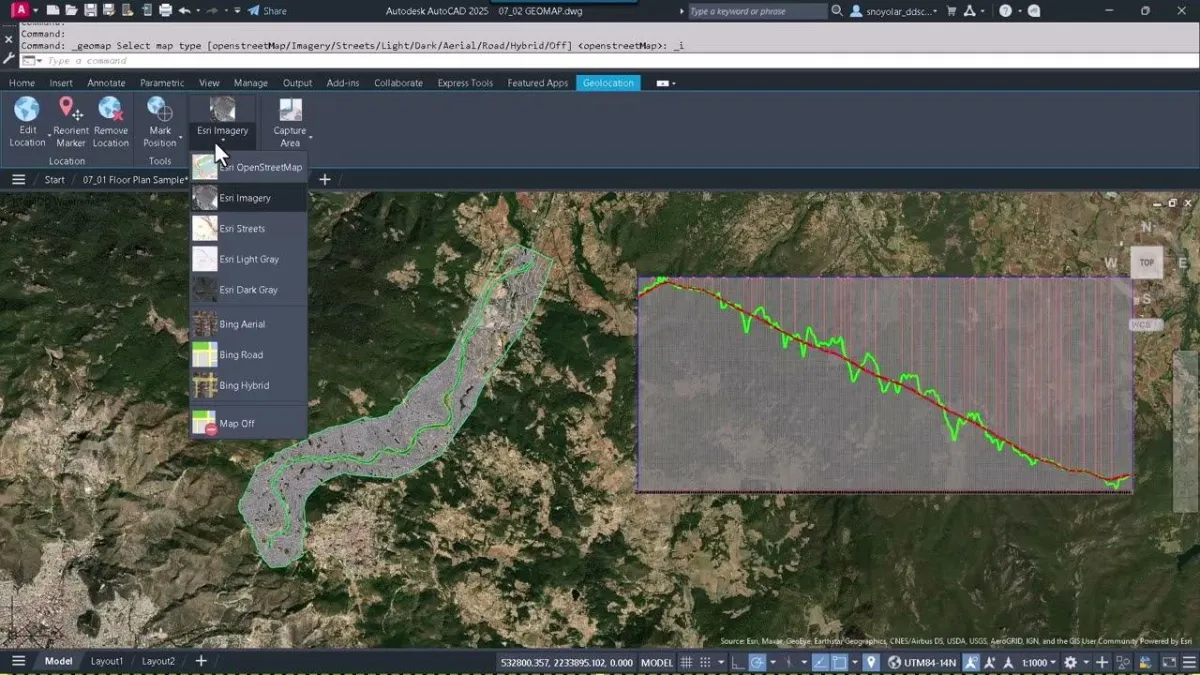The image size is (1200, 675).
Task: Expand the Edit Location dropdown arrow
Action: point(49,136)
